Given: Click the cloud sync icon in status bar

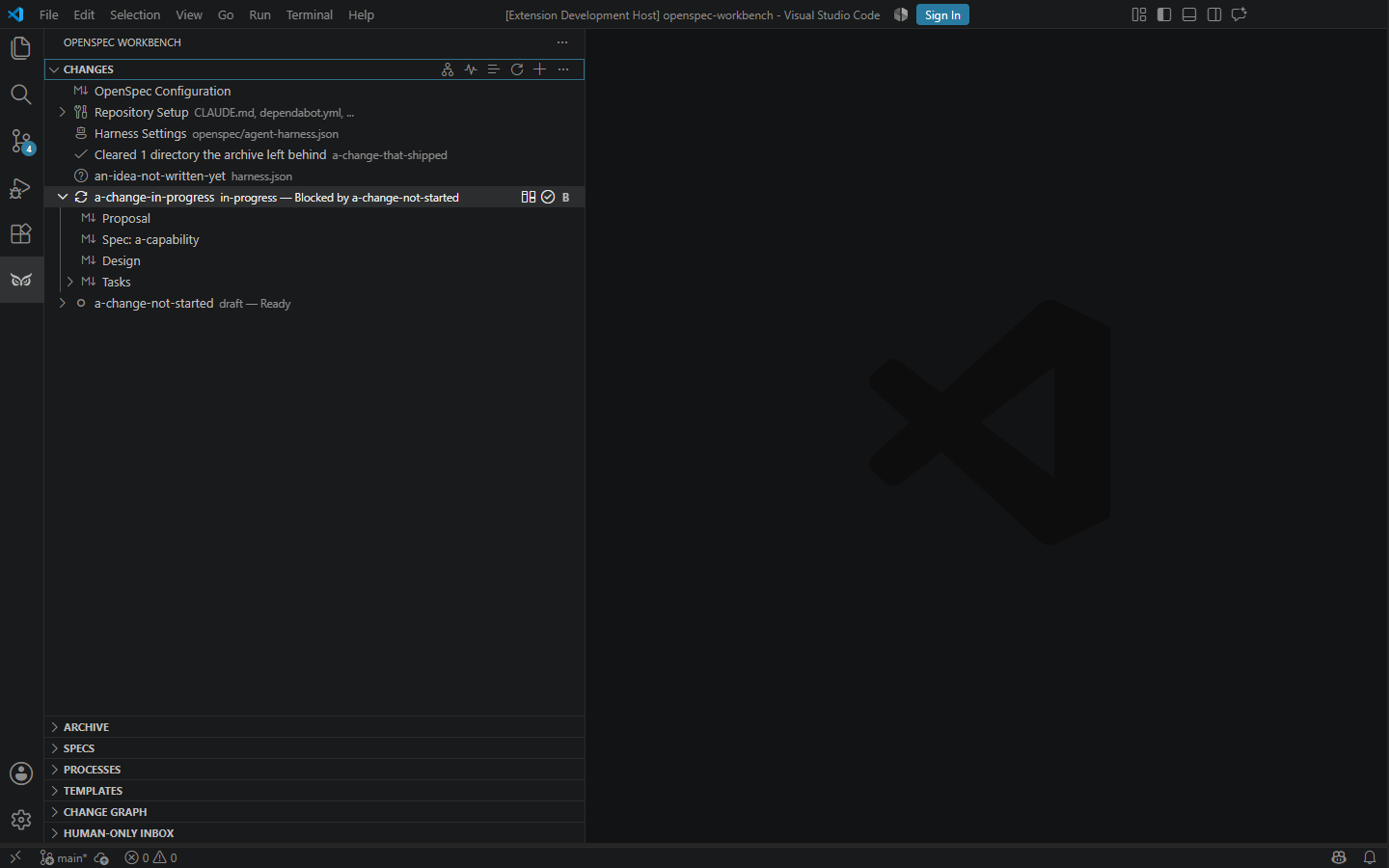Looking at the screenshot, I should click(x=101, y=857).
